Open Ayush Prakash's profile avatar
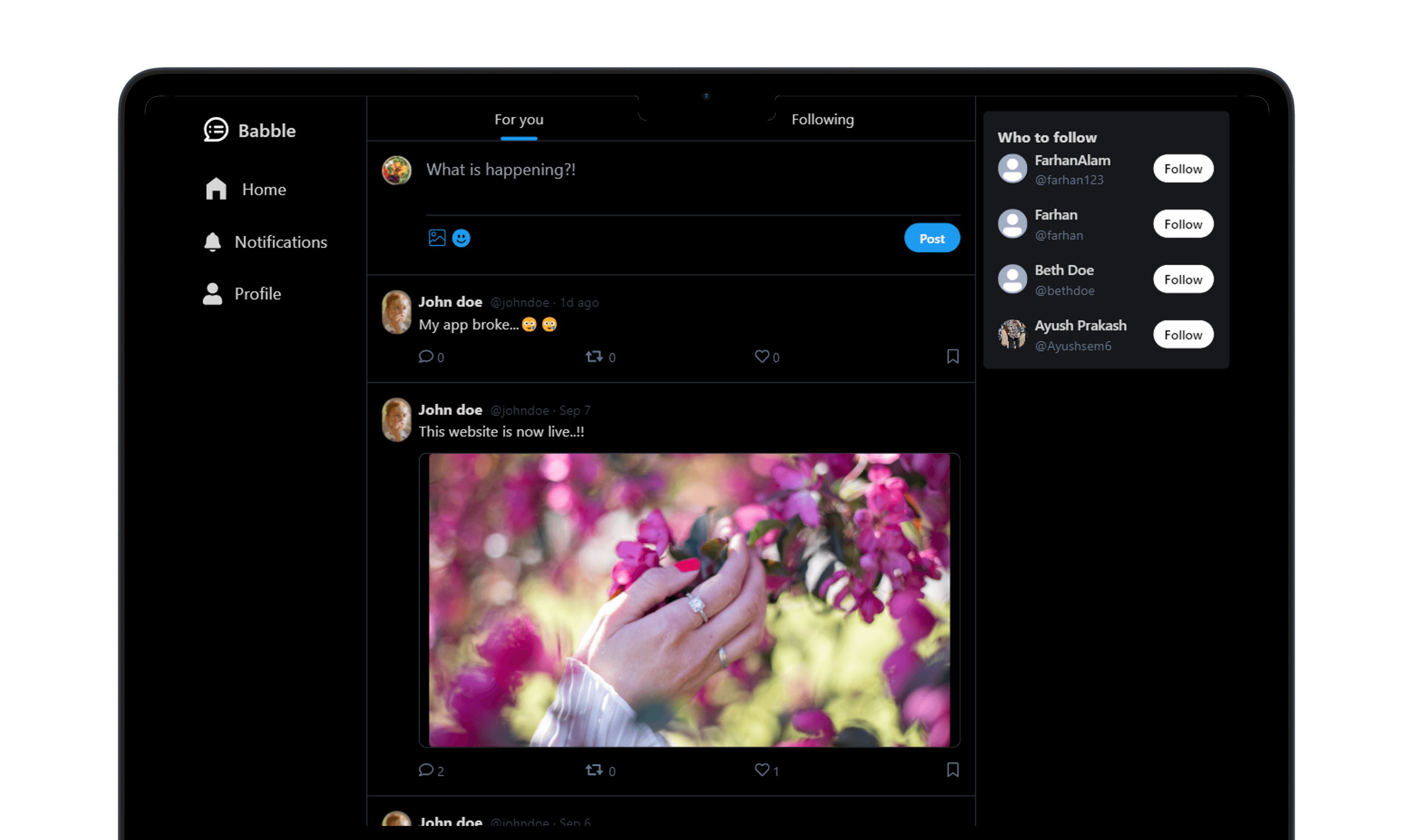1414x840 pixels. (1012, 335)
